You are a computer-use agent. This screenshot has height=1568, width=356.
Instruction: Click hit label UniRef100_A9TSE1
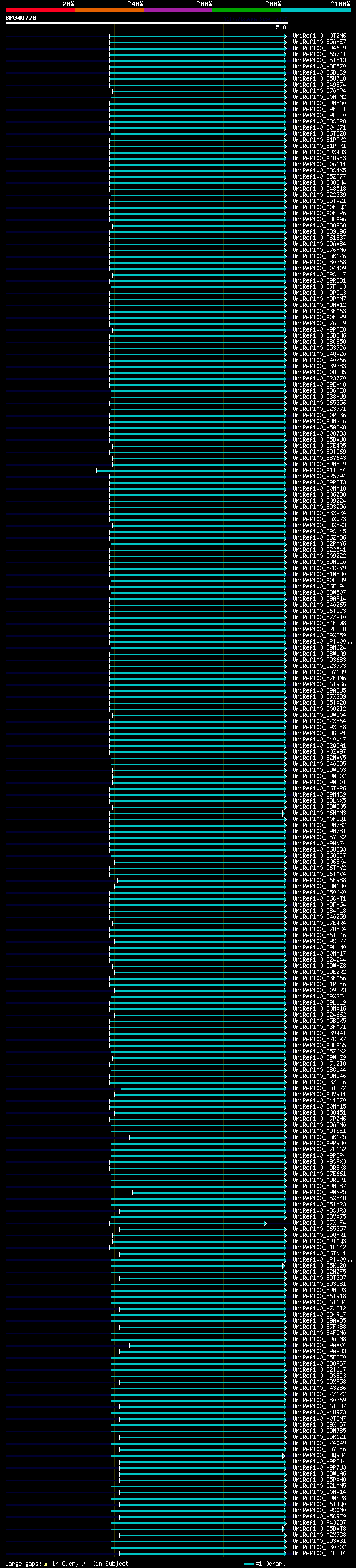pos(319,1131)
